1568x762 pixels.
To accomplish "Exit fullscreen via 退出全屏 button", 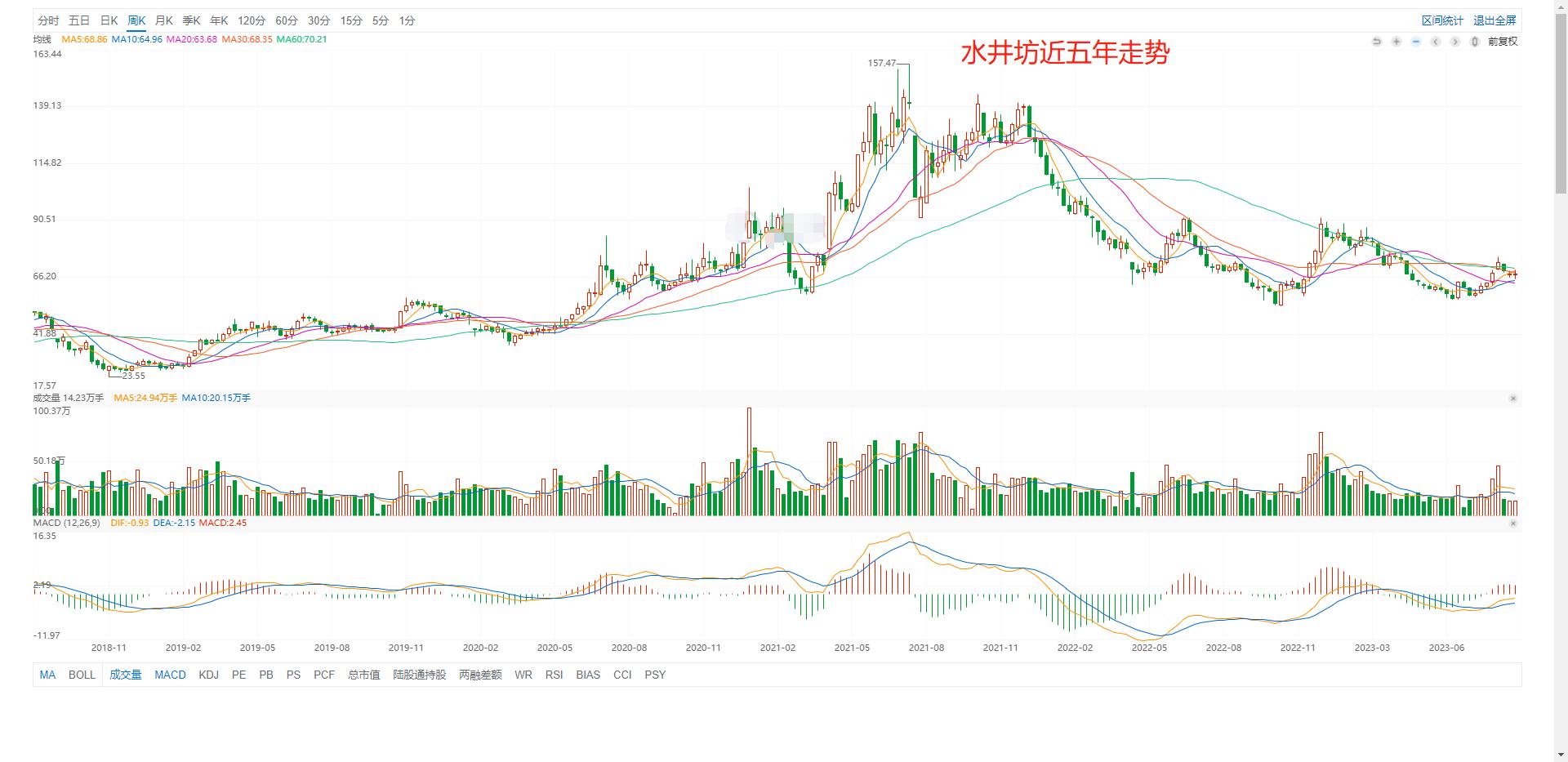I will (x=1494, y=20).
